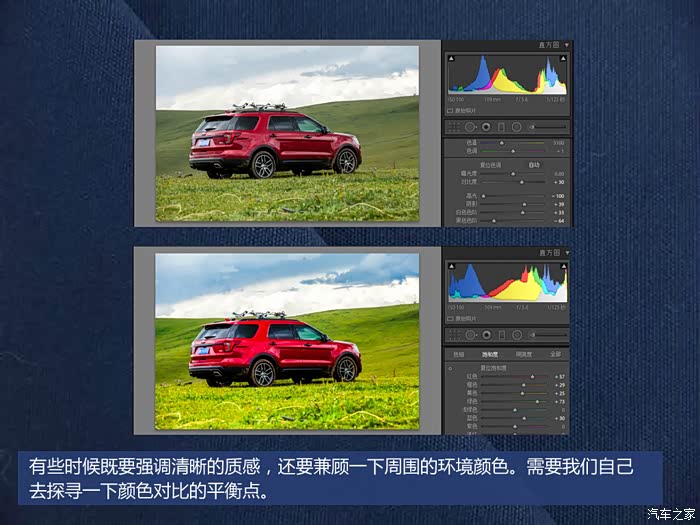Screen dimensions: 700x525
Task: Click 自动 auto tone button
Action: [x=534, y=165]
